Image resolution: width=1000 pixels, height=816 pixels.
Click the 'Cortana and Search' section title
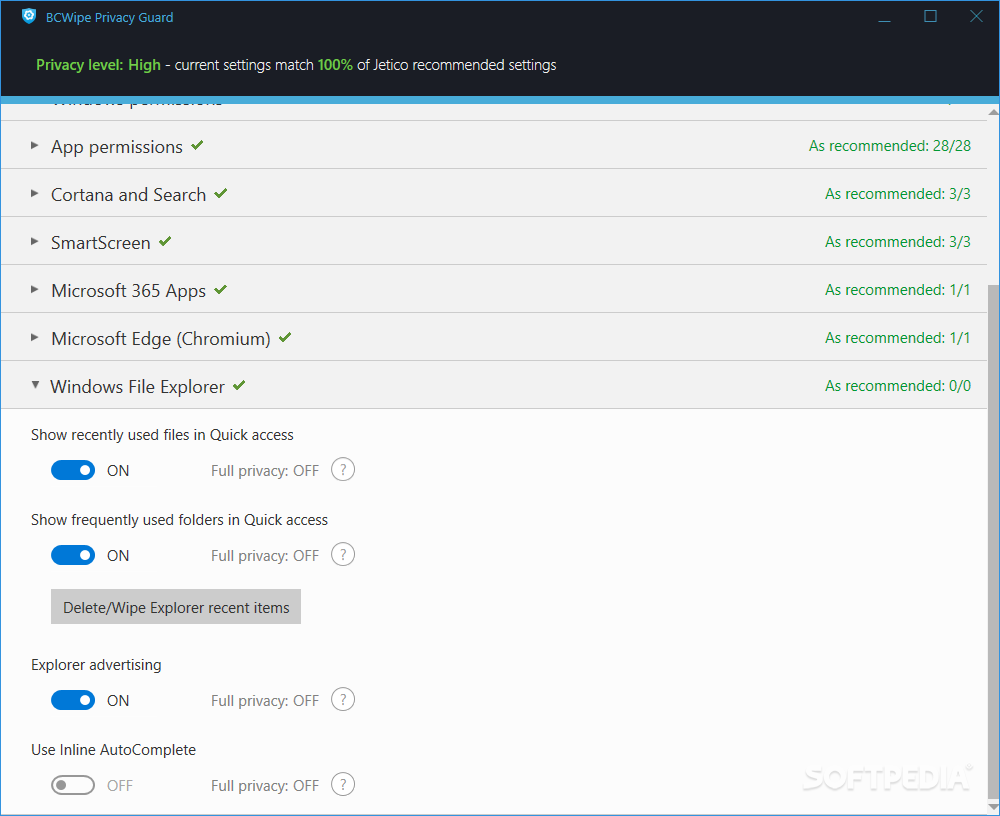(128, 194)
